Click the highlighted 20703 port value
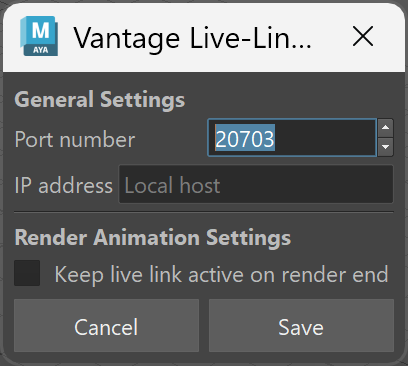Image resolution: width=408 pixels, height=366 pixels. coord(245,138)
